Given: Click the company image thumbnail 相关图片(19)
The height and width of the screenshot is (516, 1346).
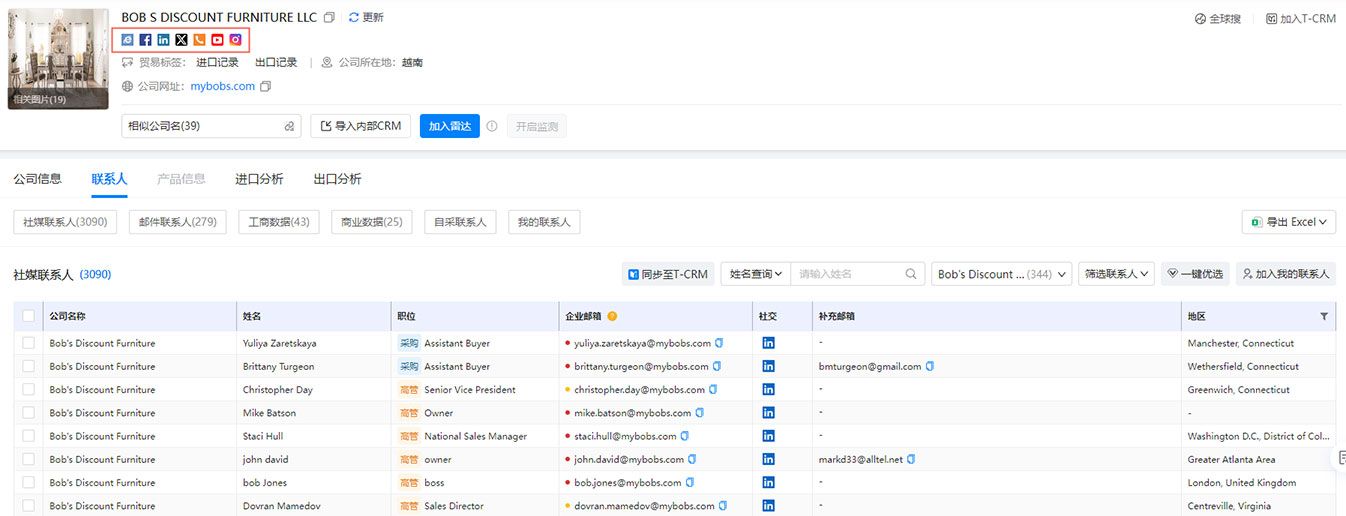Looking at the screenshot, I should point(58,58).
